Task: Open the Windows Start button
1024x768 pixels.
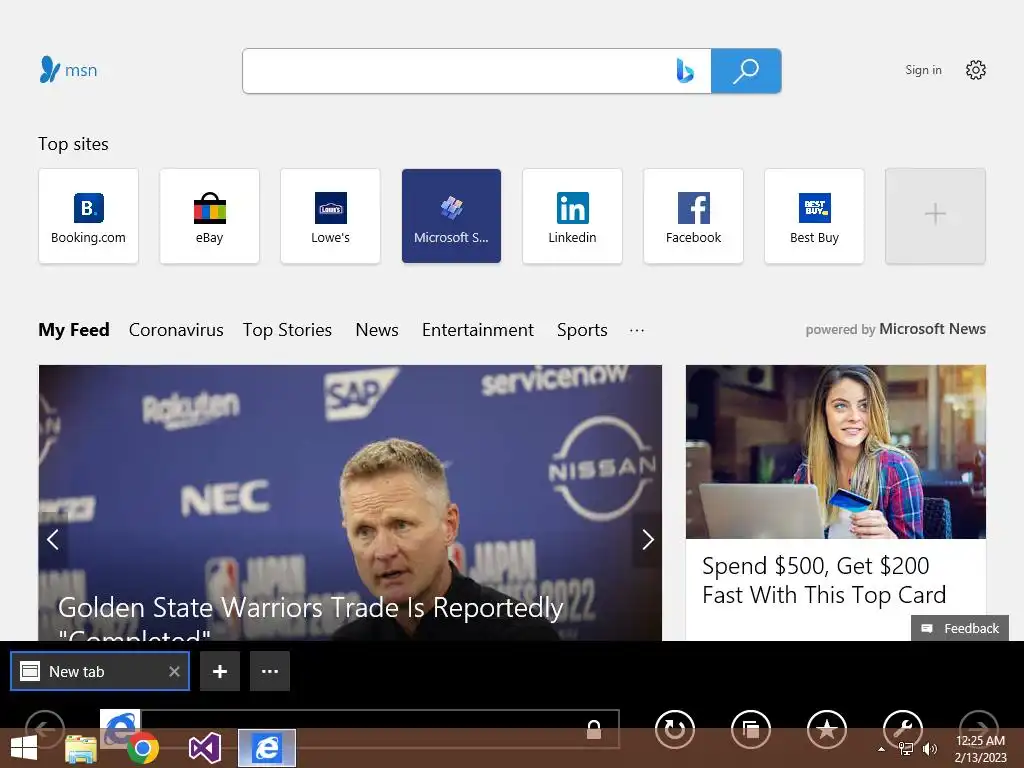Action: pos(24,748)
